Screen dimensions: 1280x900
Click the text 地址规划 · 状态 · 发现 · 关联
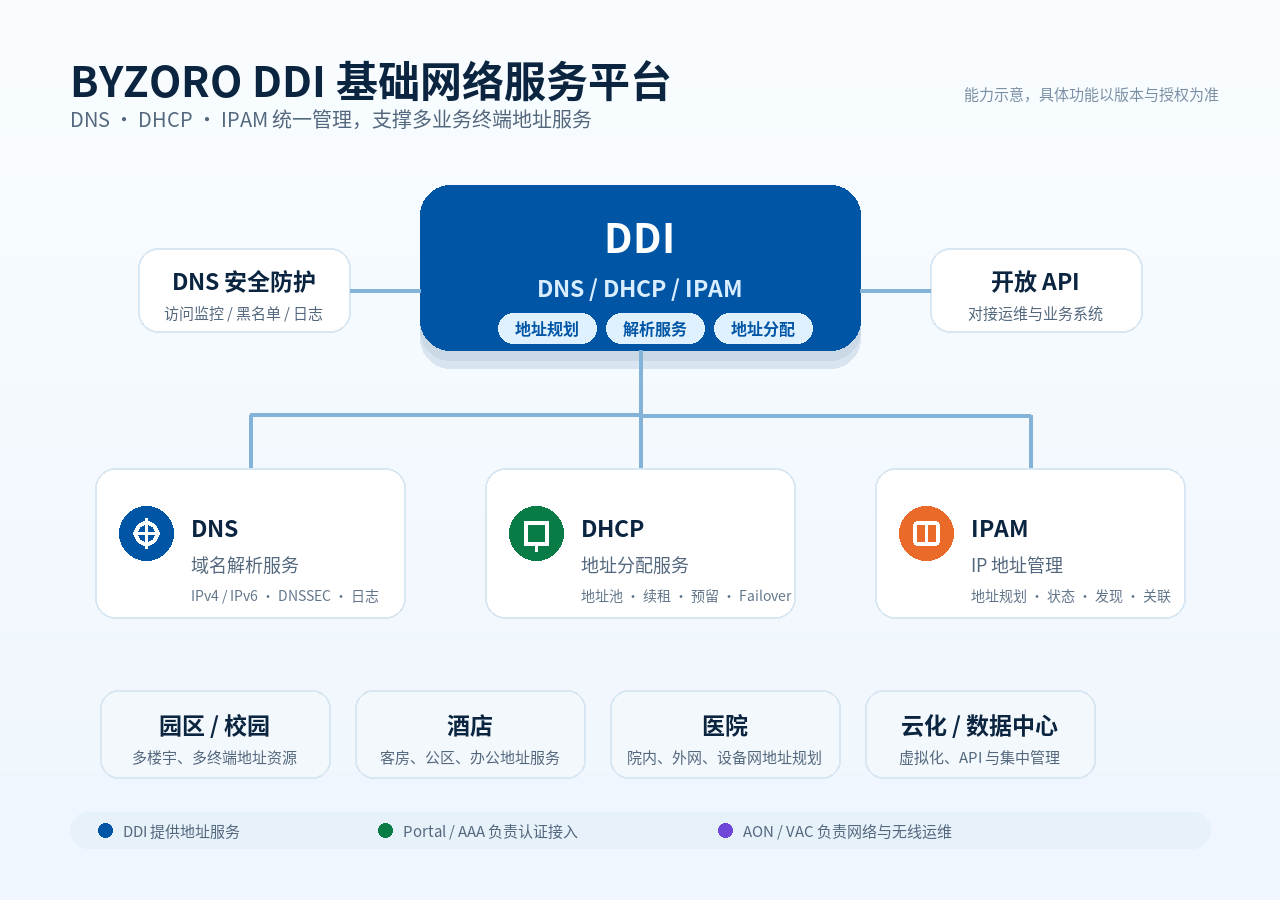pos(1071,596)
